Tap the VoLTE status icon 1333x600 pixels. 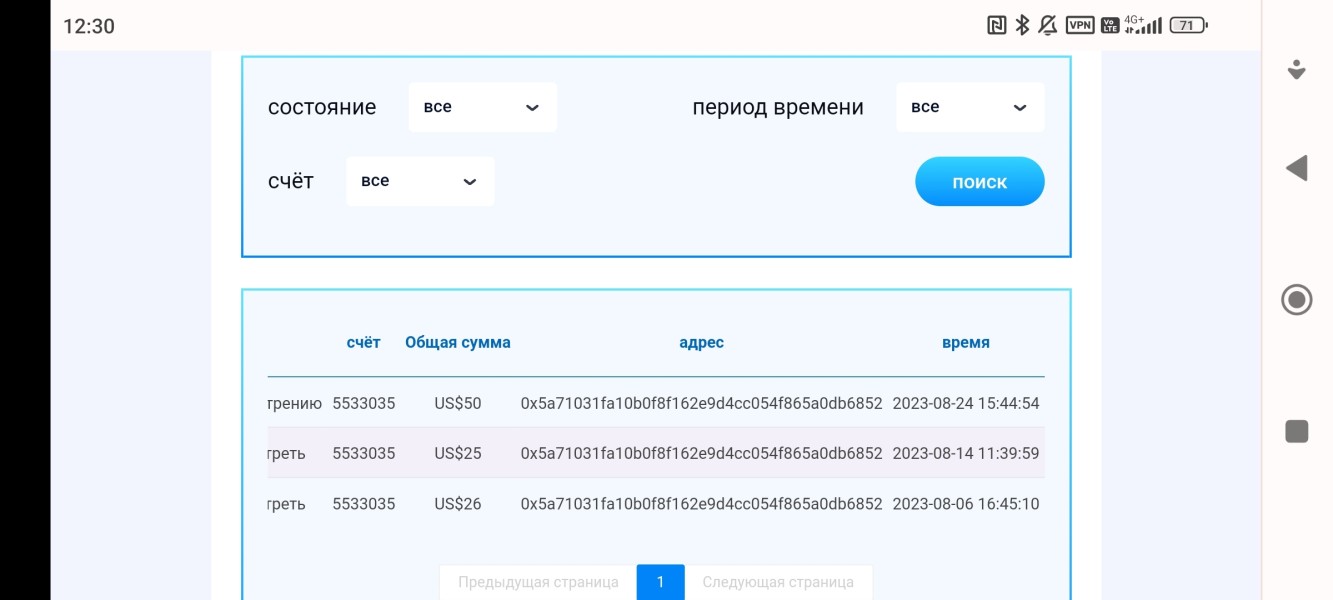pos(1110,26)
